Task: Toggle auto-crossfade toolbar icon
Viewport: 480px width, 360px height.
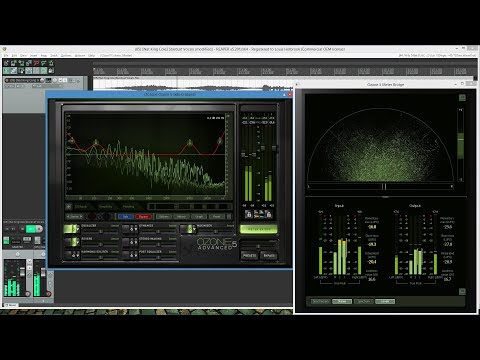Action: click(x=6, y=71)
